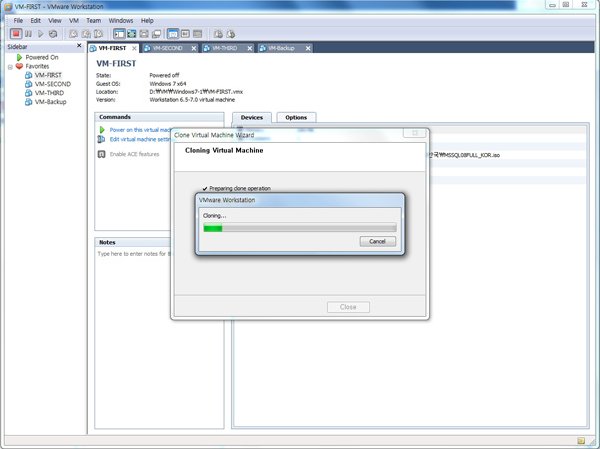This screenshot has width=600, height=449.
Task: Switch to the Options tab
Action: tap(296, 118)
